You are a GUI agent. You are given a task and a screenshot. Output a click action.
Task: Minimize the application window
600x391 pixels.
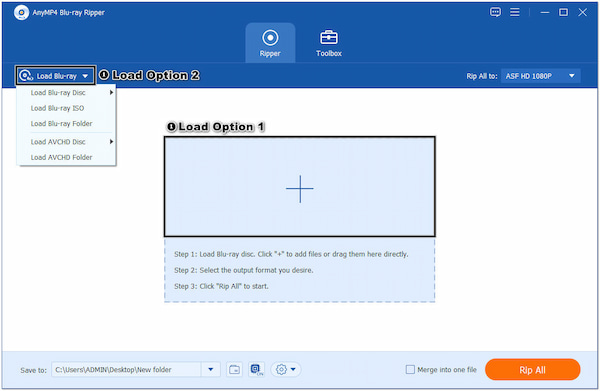[545, 12]
